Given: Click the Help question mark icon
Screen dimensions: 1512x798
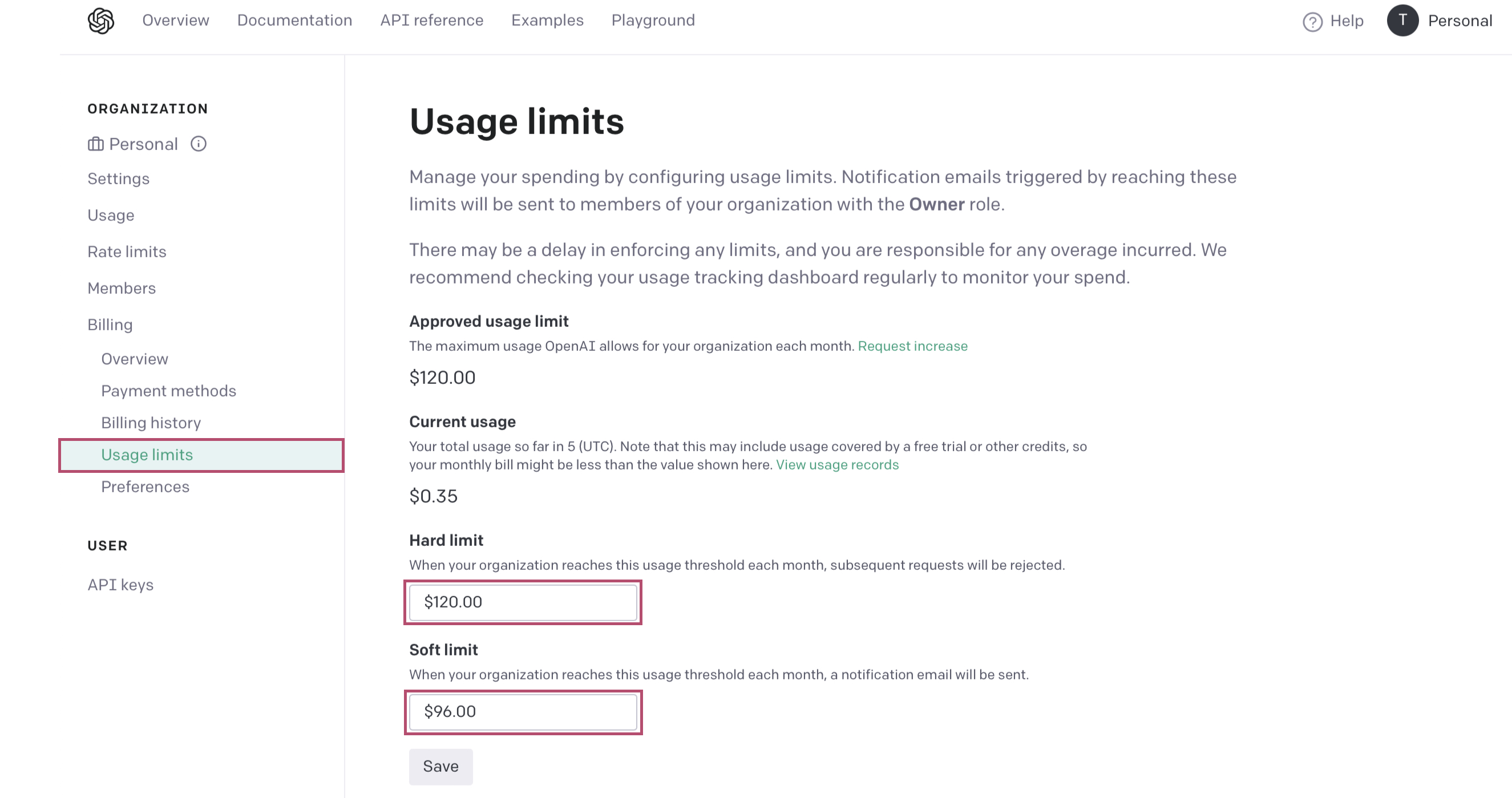Looking at the screenshot, I should pyautogui.click(x=1312, y=22).
